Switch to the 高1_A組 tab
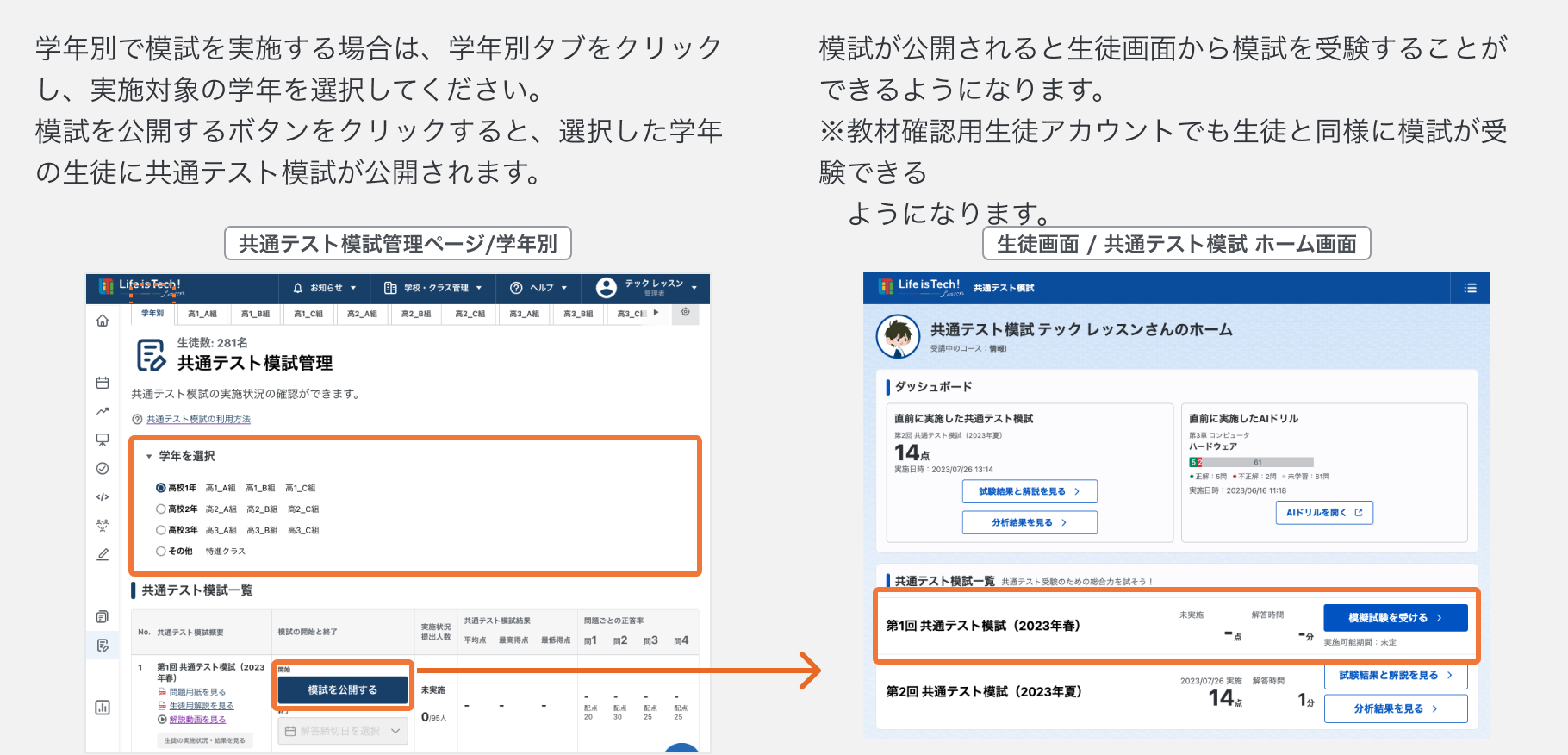Image resolution: width=1568 pixels, height=755 pixels. click(202, 314)
